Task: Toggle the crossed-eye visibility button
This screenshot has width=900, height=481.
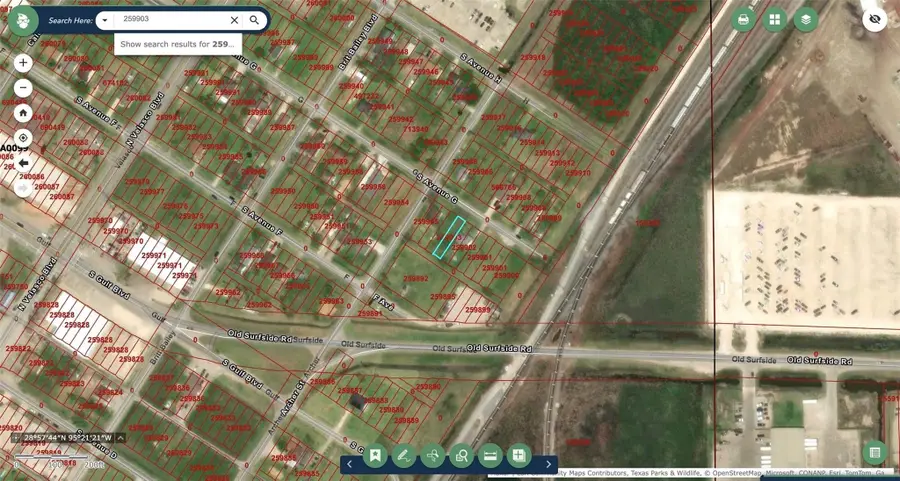Action: click(875, 20)
